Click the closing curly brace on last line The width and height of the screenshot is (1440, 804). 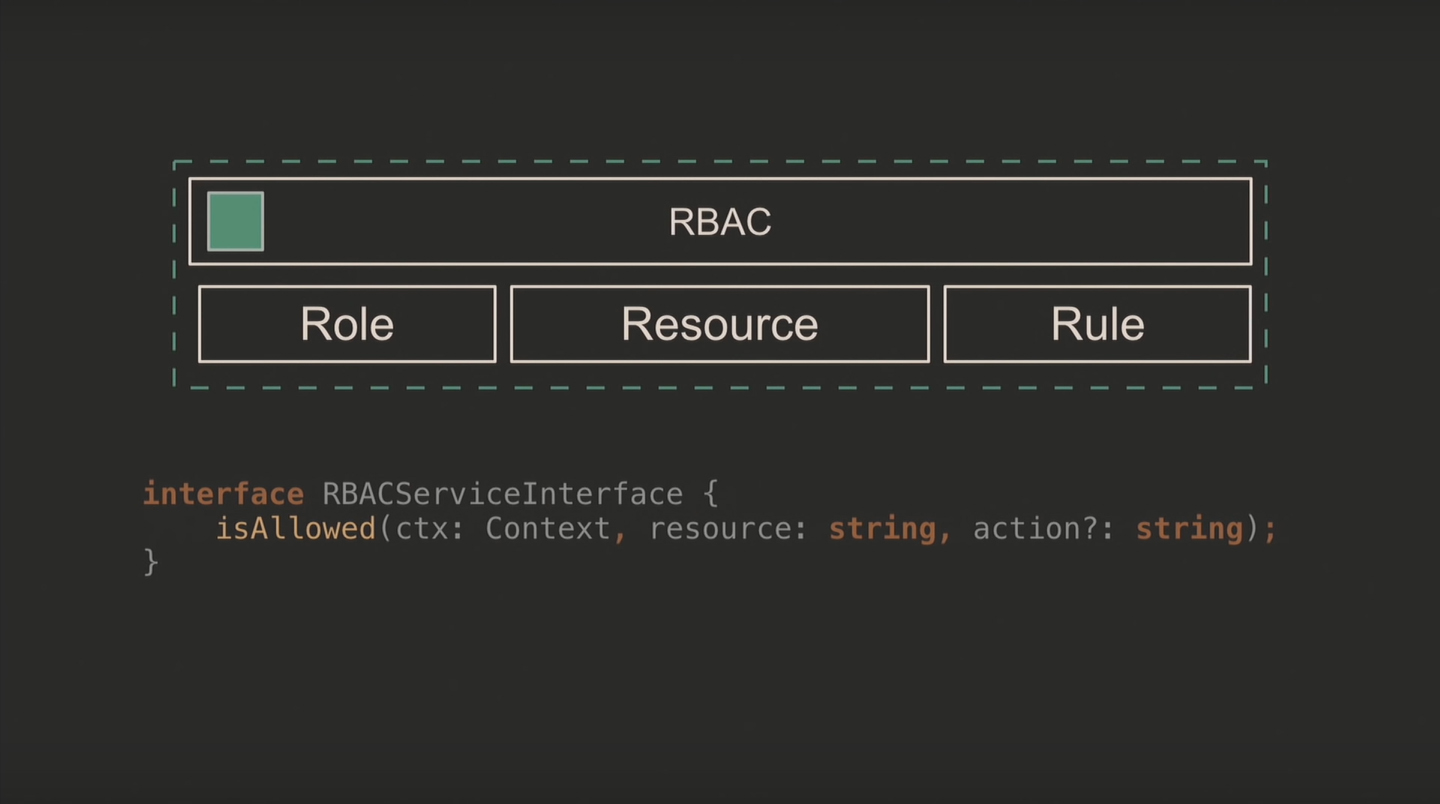[151, 562]
